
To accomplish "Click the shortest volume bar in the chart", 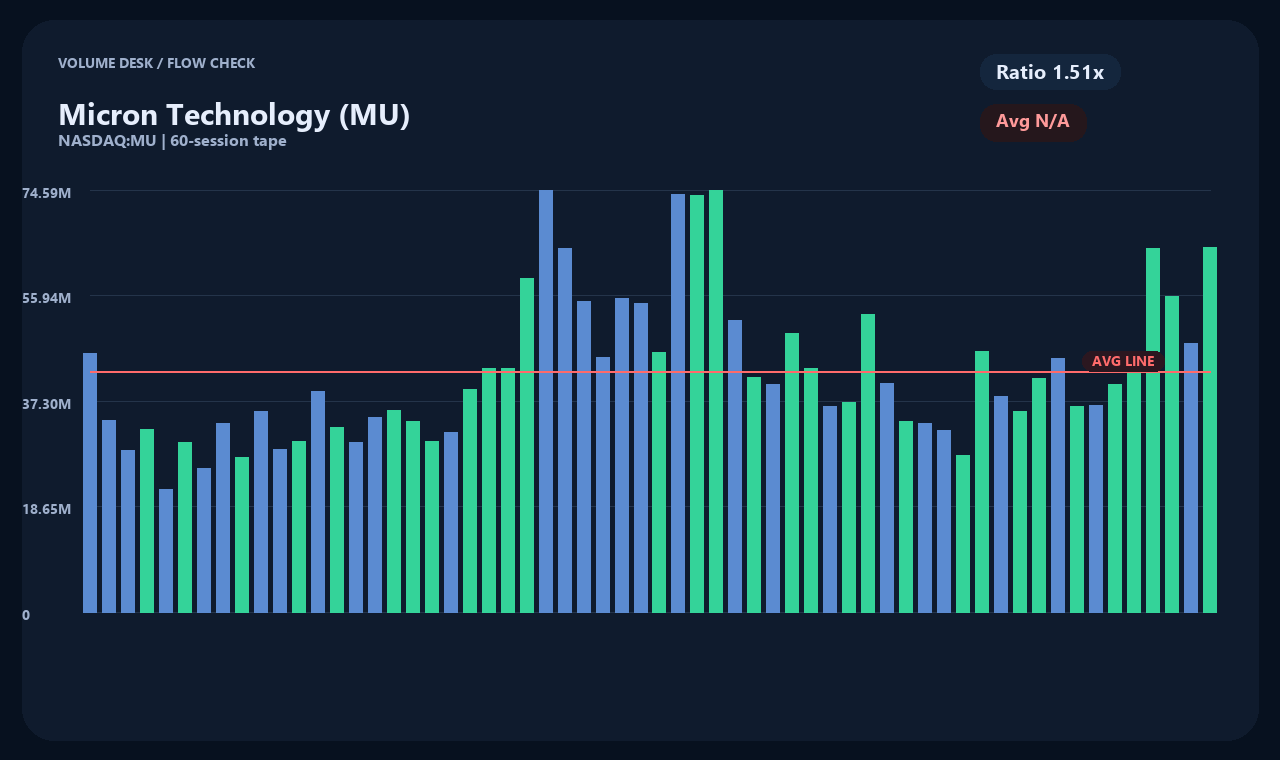I will 166,551.
